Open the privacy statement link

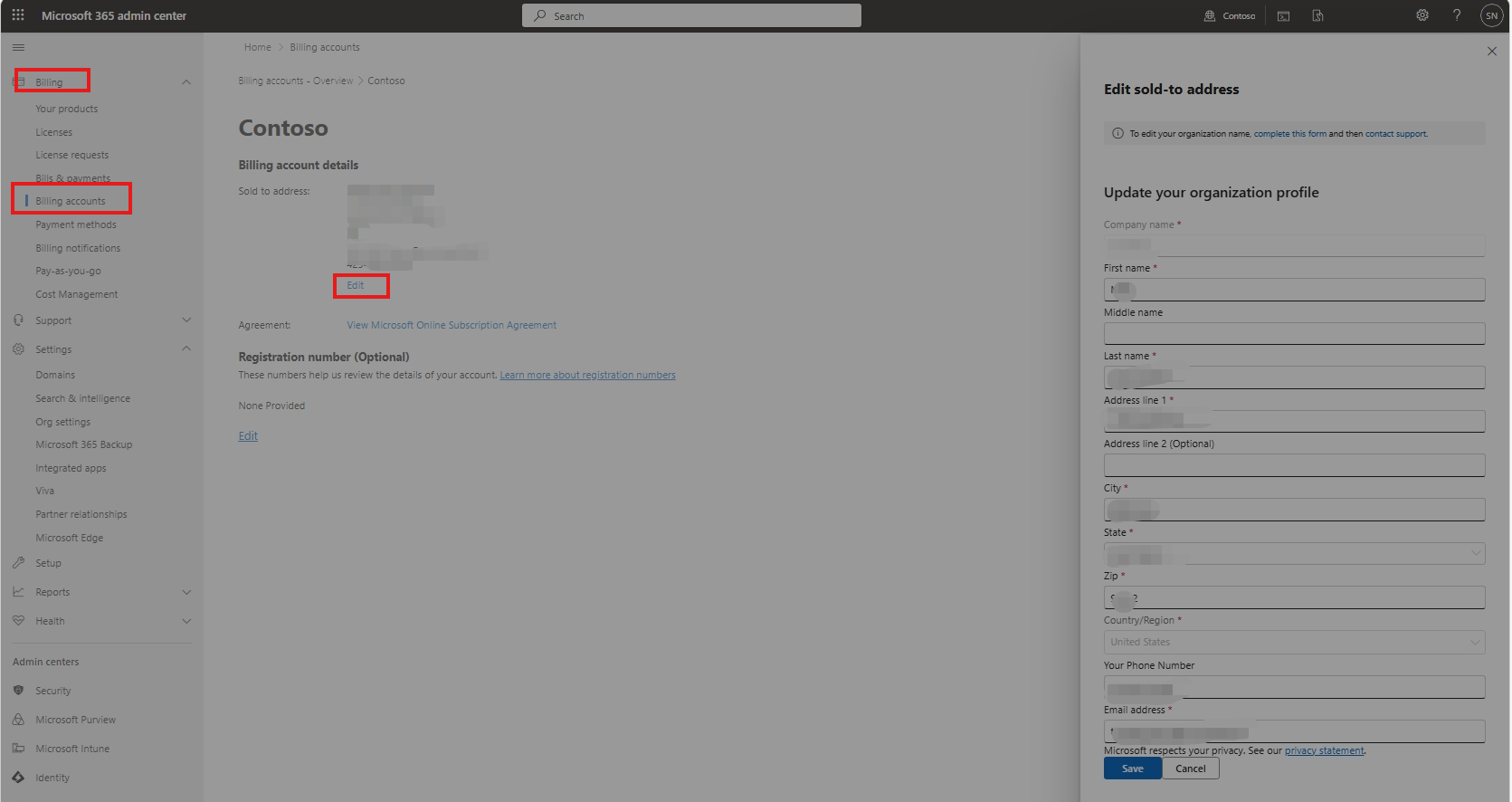coord(1325,750)
